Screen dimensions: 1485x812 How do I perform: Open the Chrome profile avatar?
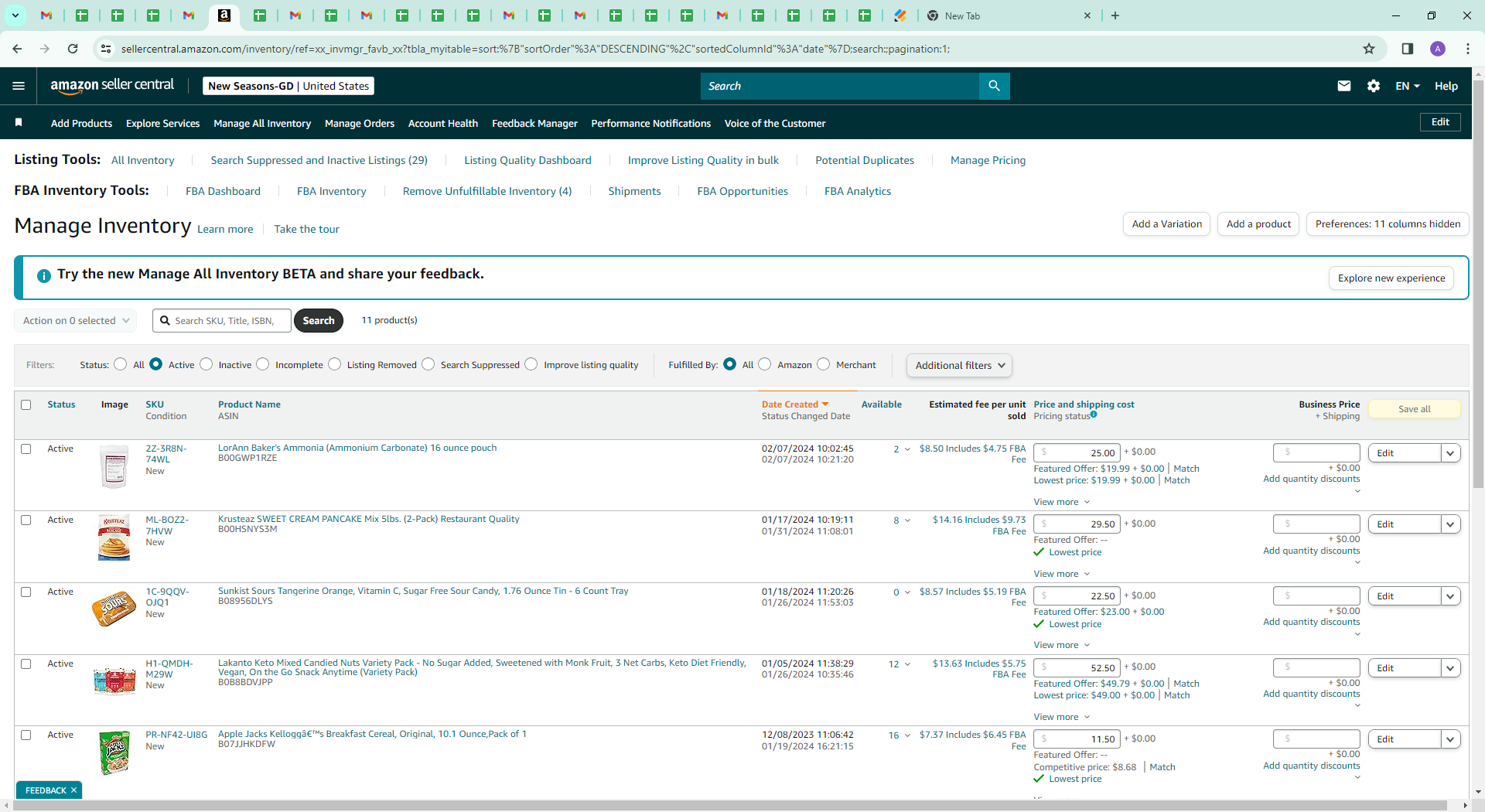tap(1438, 49)
